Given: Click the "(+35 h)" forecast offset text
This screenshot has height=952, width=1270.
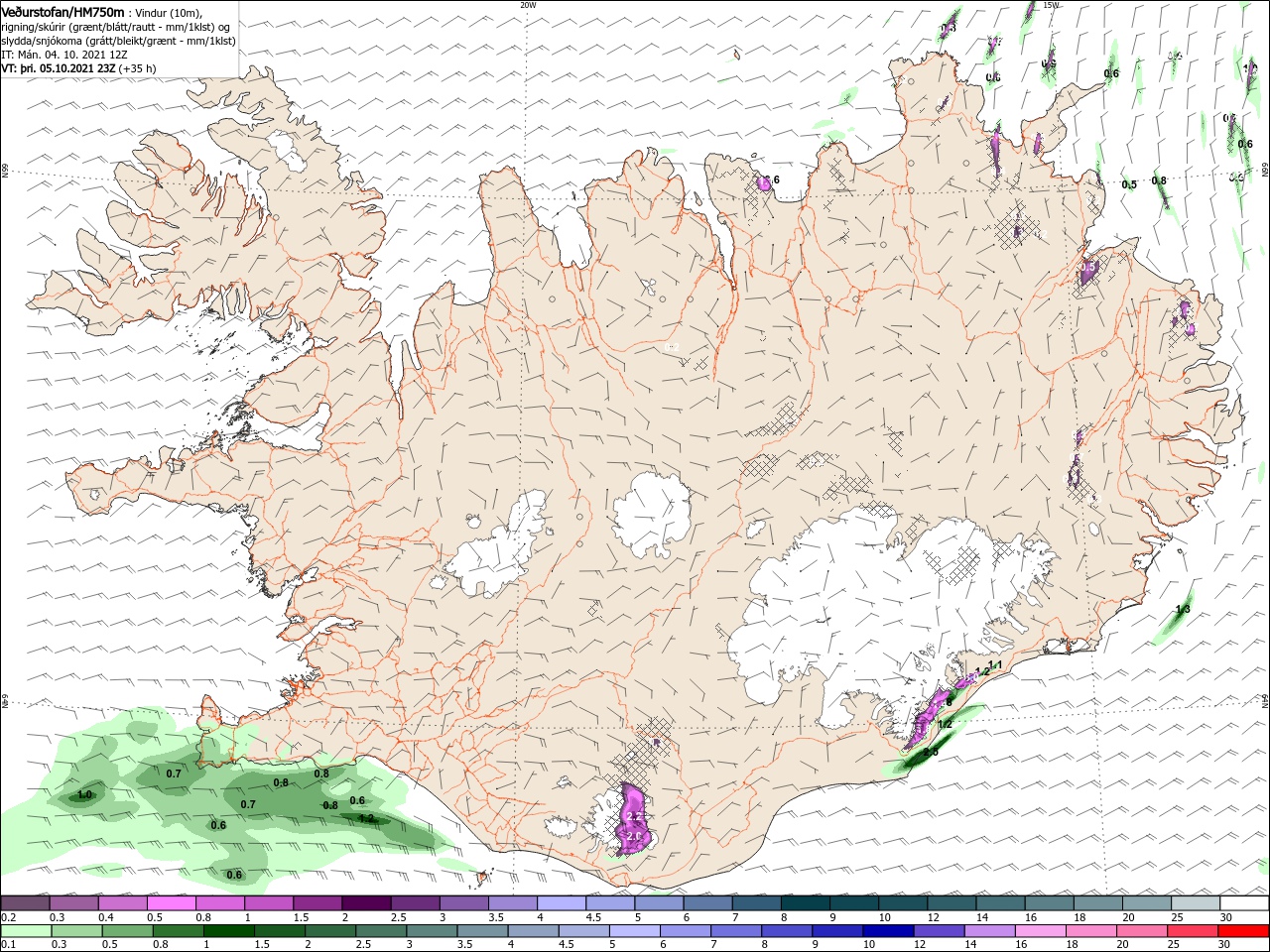Looking at the screenshot, I should pos(138,69).
